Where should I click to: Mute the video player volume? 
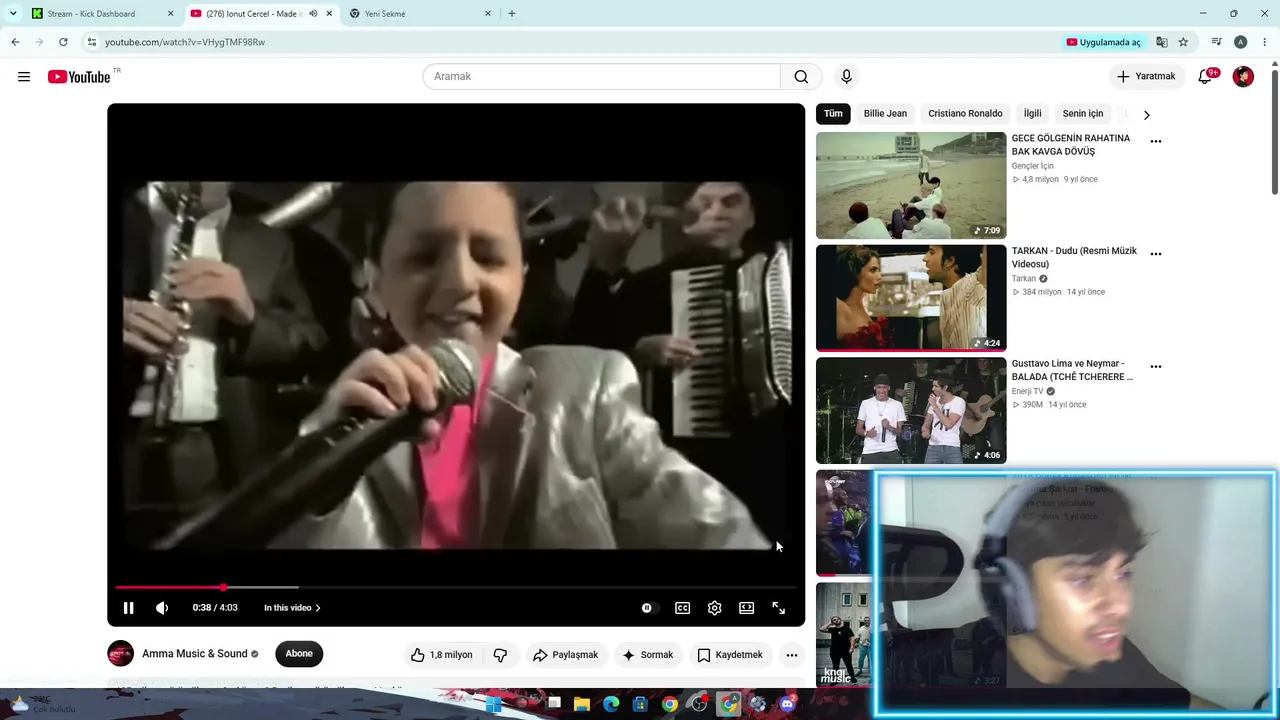[x=162, y=608]
